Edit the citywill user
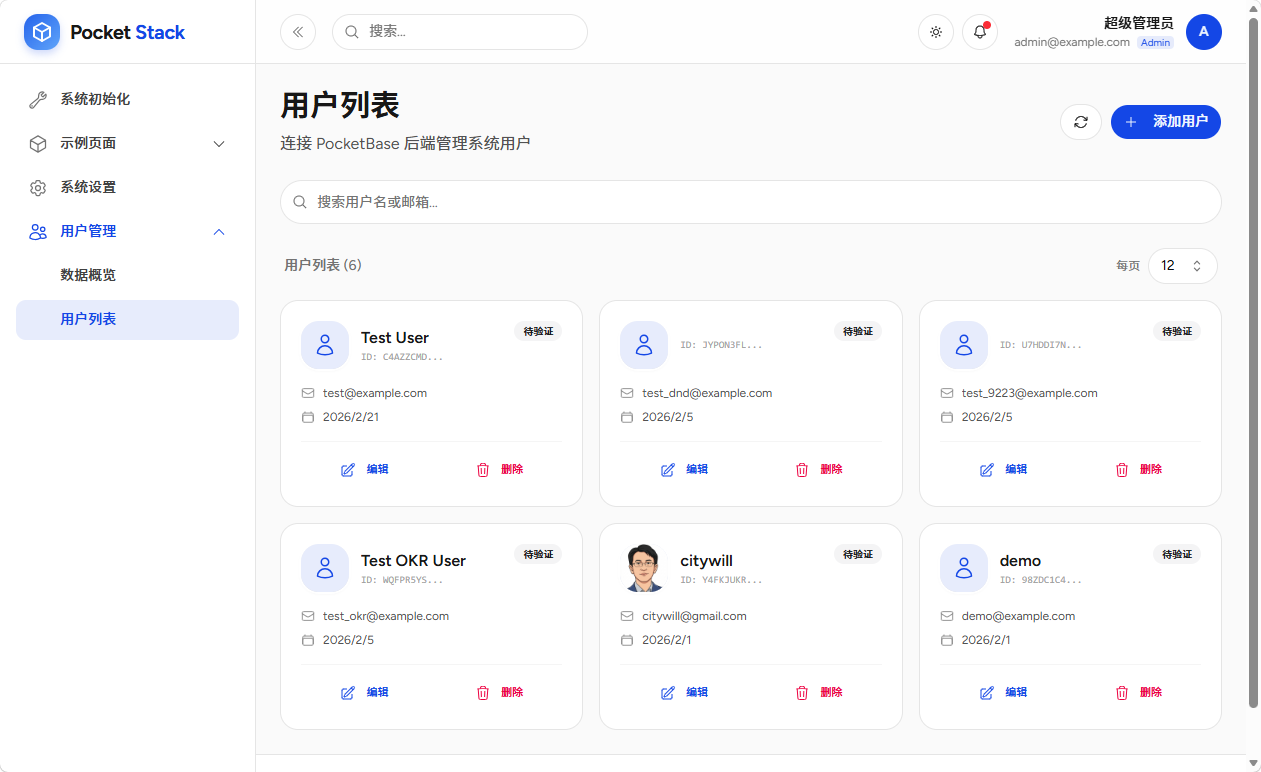 [x=684, y=692]
